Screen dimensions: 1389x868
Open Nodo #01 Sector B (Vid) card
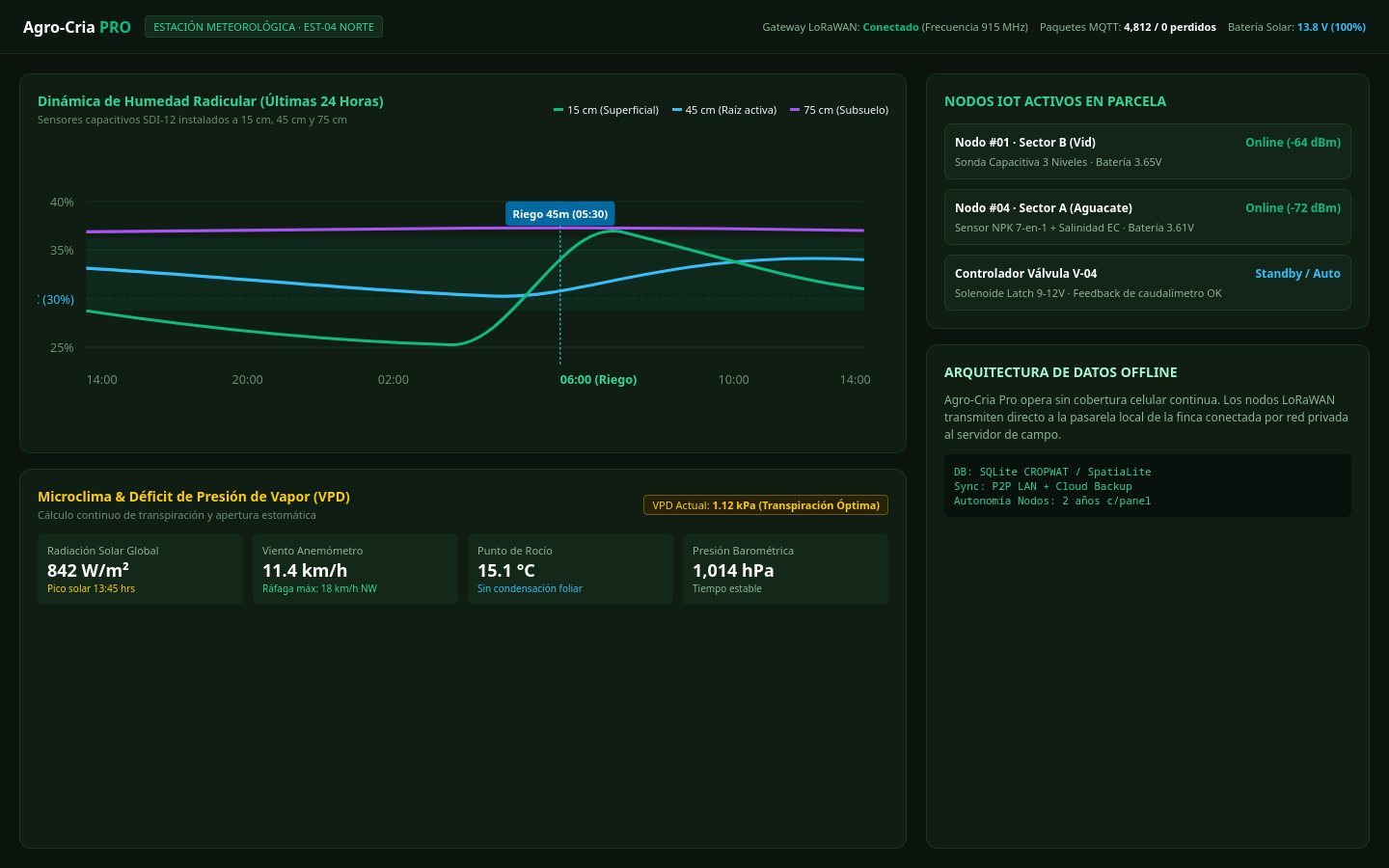pyautogui.click(x=1148, y=151)
